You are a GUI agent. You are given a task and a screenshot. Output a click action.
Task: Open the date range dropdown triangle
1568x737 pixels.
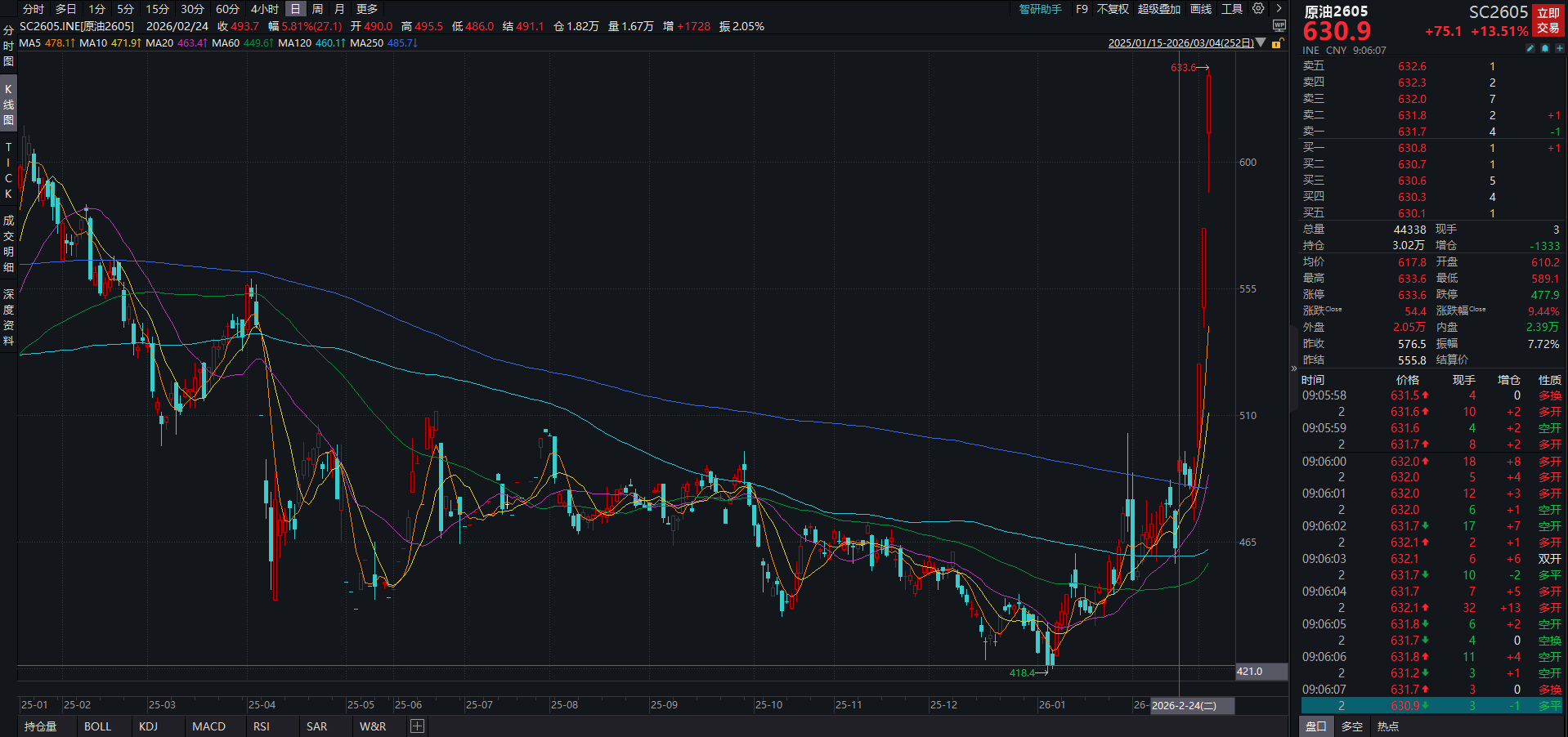1261,43
